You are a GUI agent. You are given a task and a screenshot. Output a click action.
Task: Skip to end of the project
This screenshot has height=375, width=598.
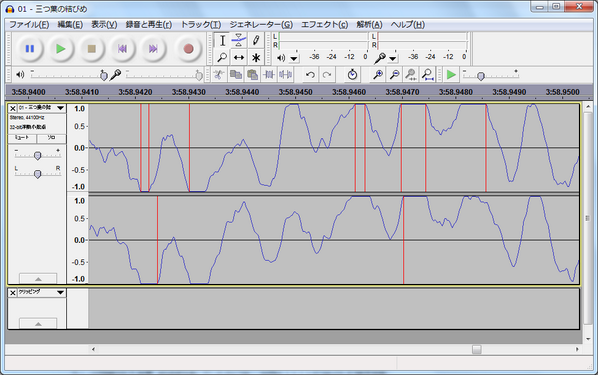pos(153,49)
